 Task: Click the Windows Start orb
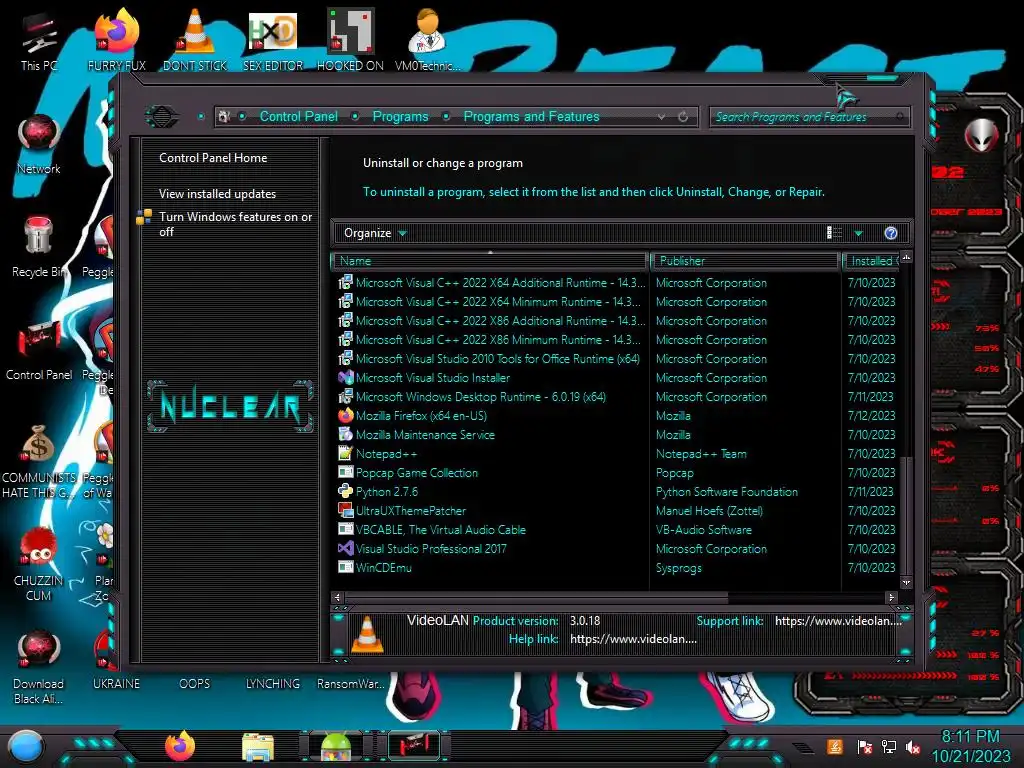(26, 747)
